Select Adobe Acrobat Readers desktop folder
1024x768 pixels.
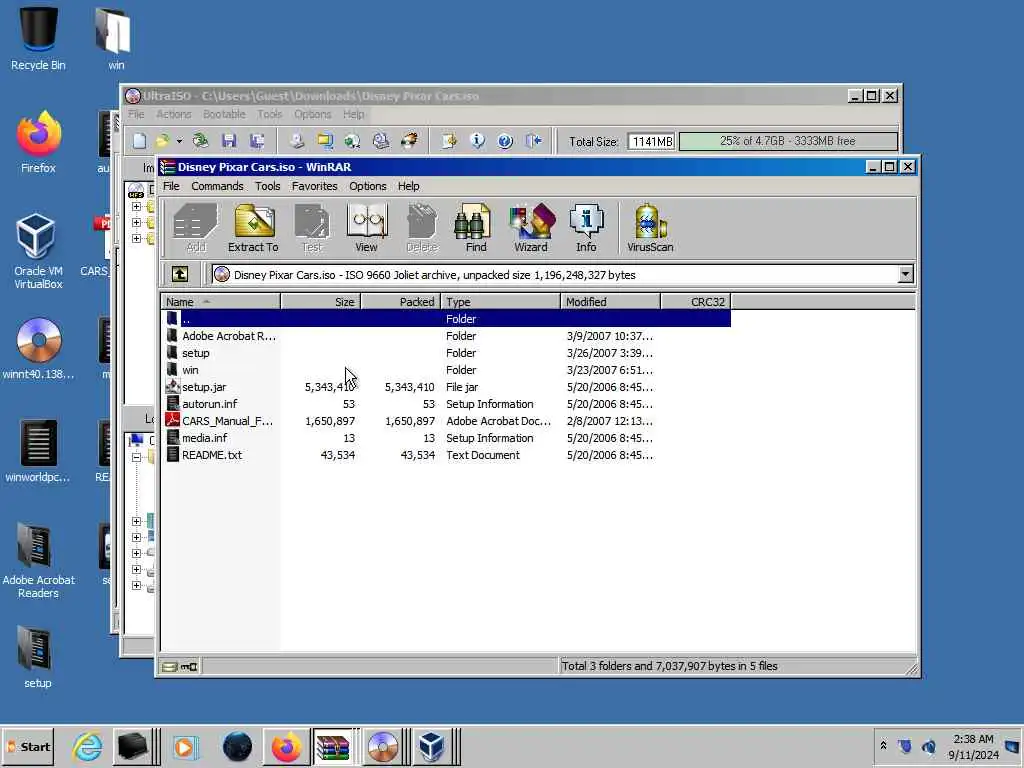coord(38,560)
